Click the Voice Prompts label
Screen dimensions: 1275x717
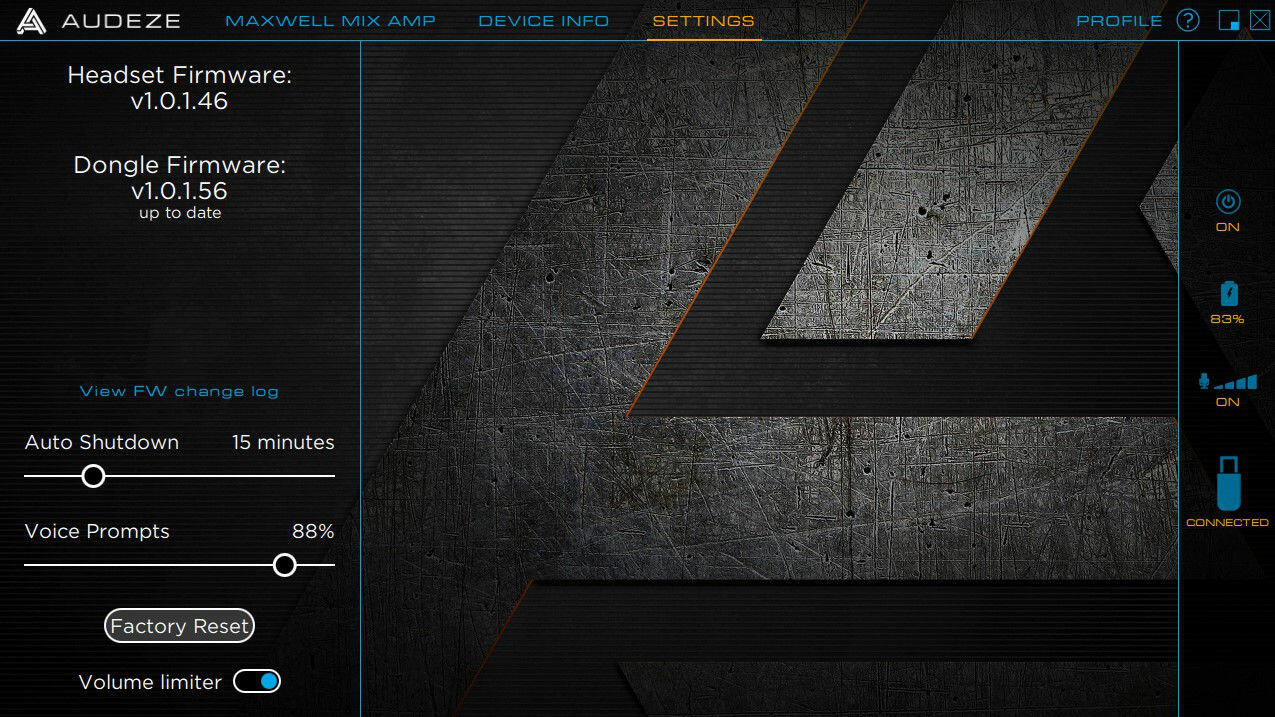click(97, 531)
